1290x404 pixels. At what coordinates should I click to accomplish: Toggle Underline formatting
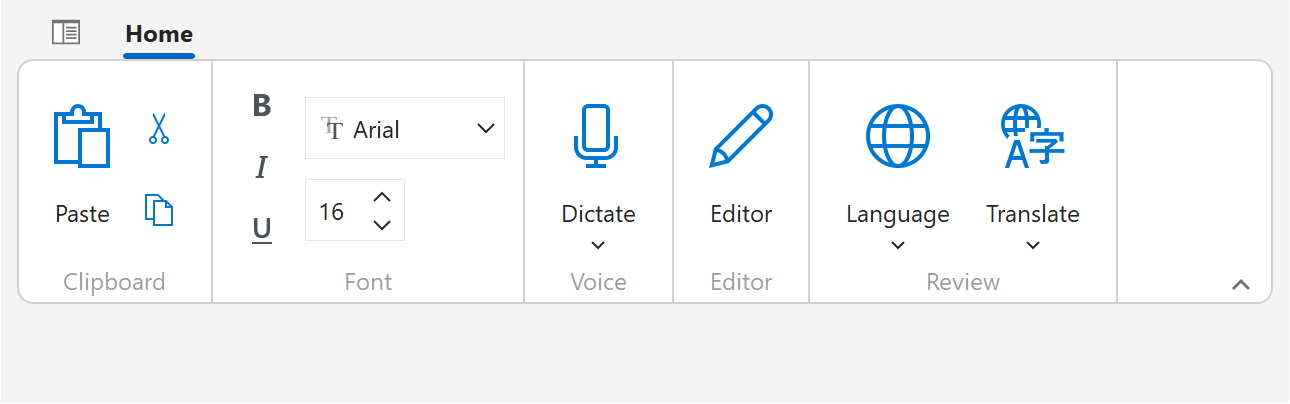[261, 230]
